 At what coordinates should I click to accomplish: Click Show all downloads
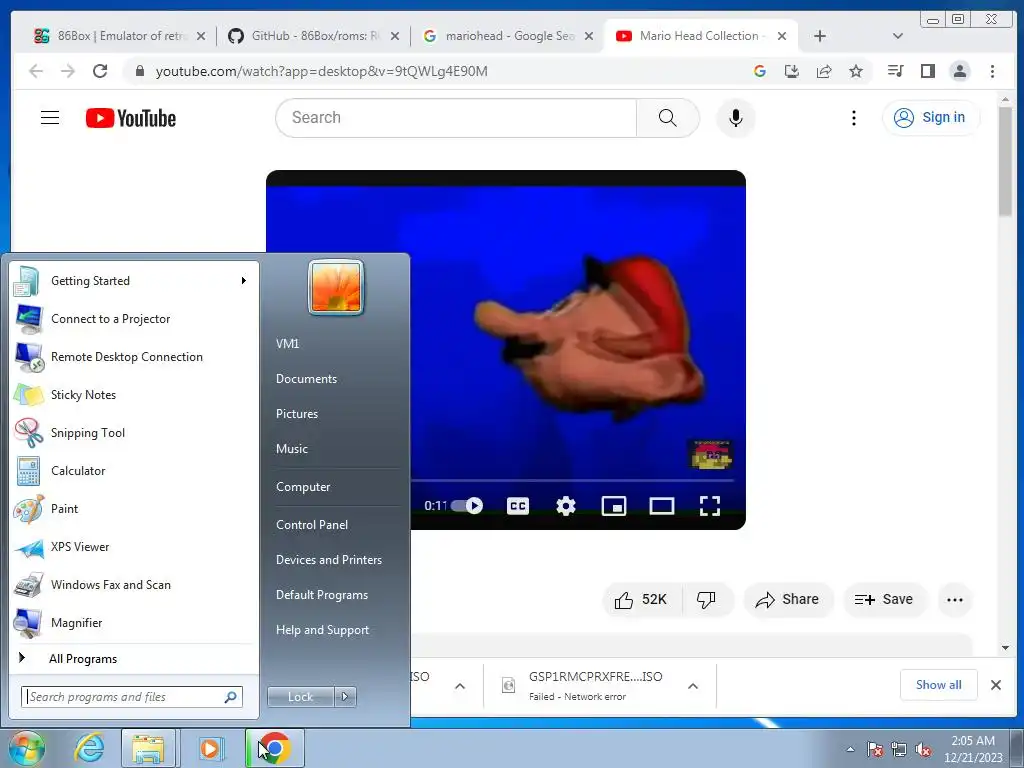coord(938,685)
